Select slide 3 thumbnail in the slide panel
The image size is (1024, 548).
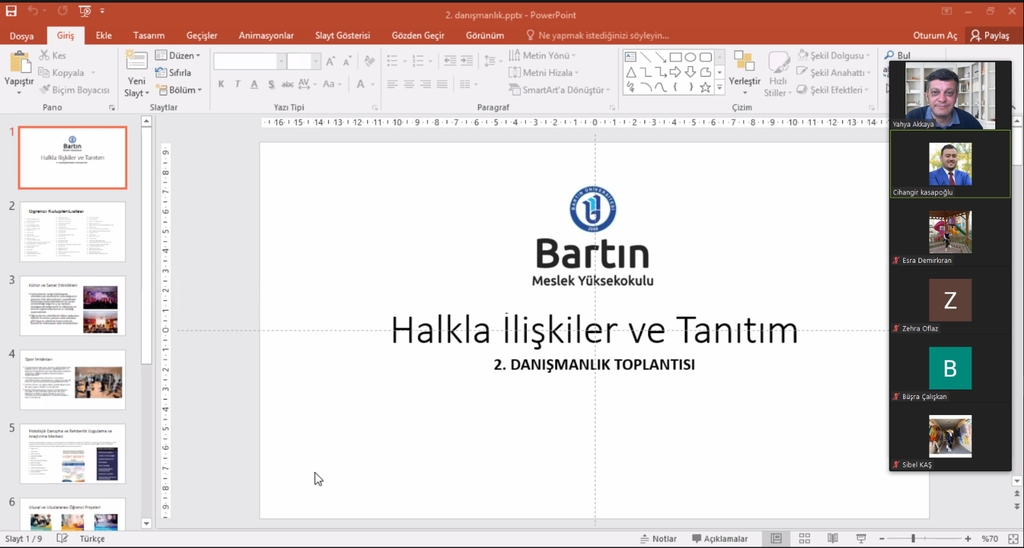(x=73, y=305)
